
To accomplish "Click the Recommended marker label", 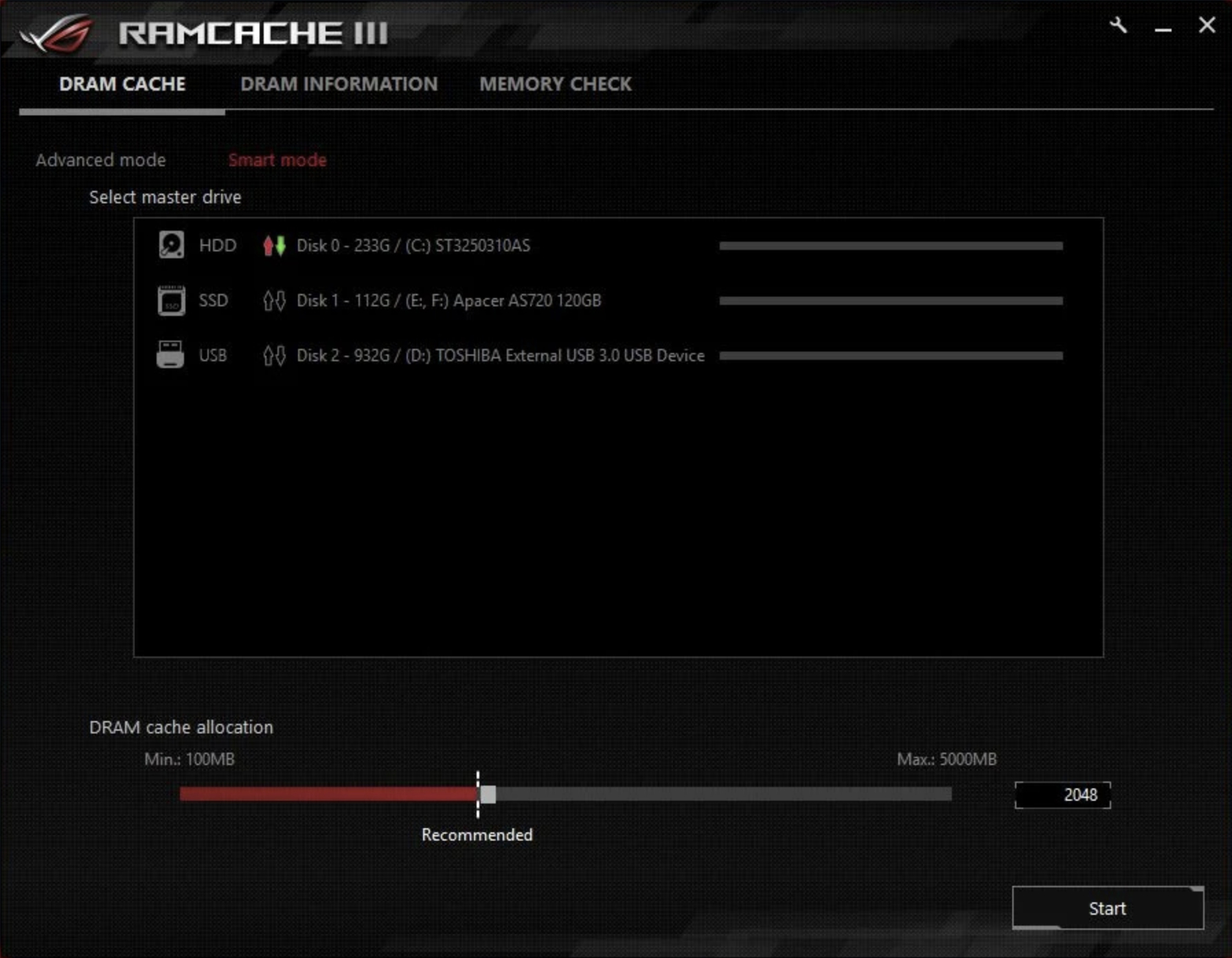I will coord(477,834).
